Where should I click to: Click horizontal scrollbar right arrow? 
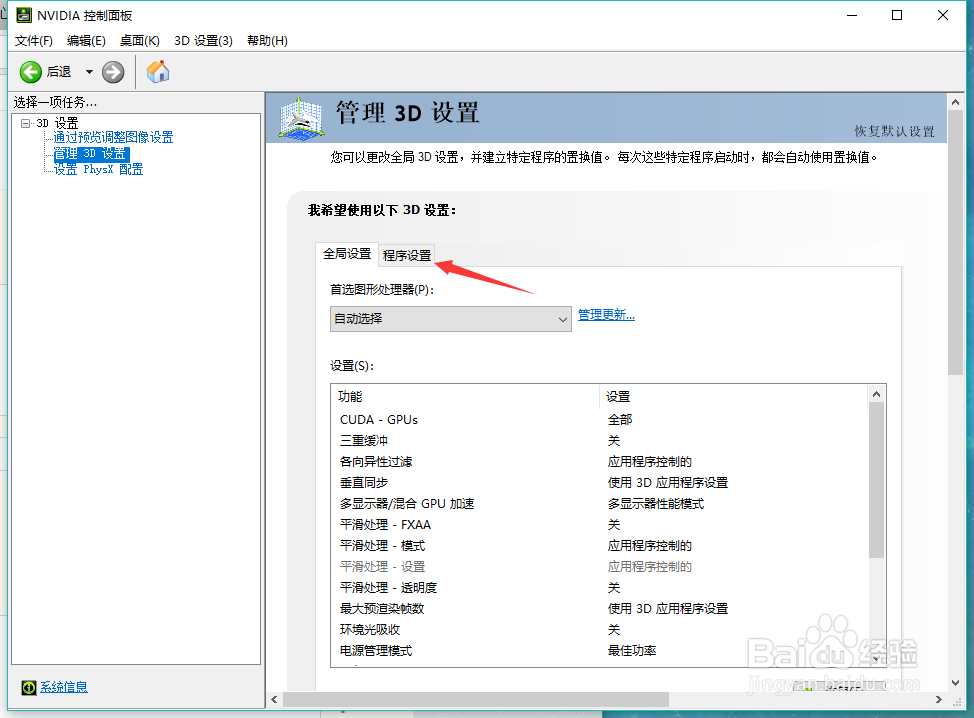939,699
